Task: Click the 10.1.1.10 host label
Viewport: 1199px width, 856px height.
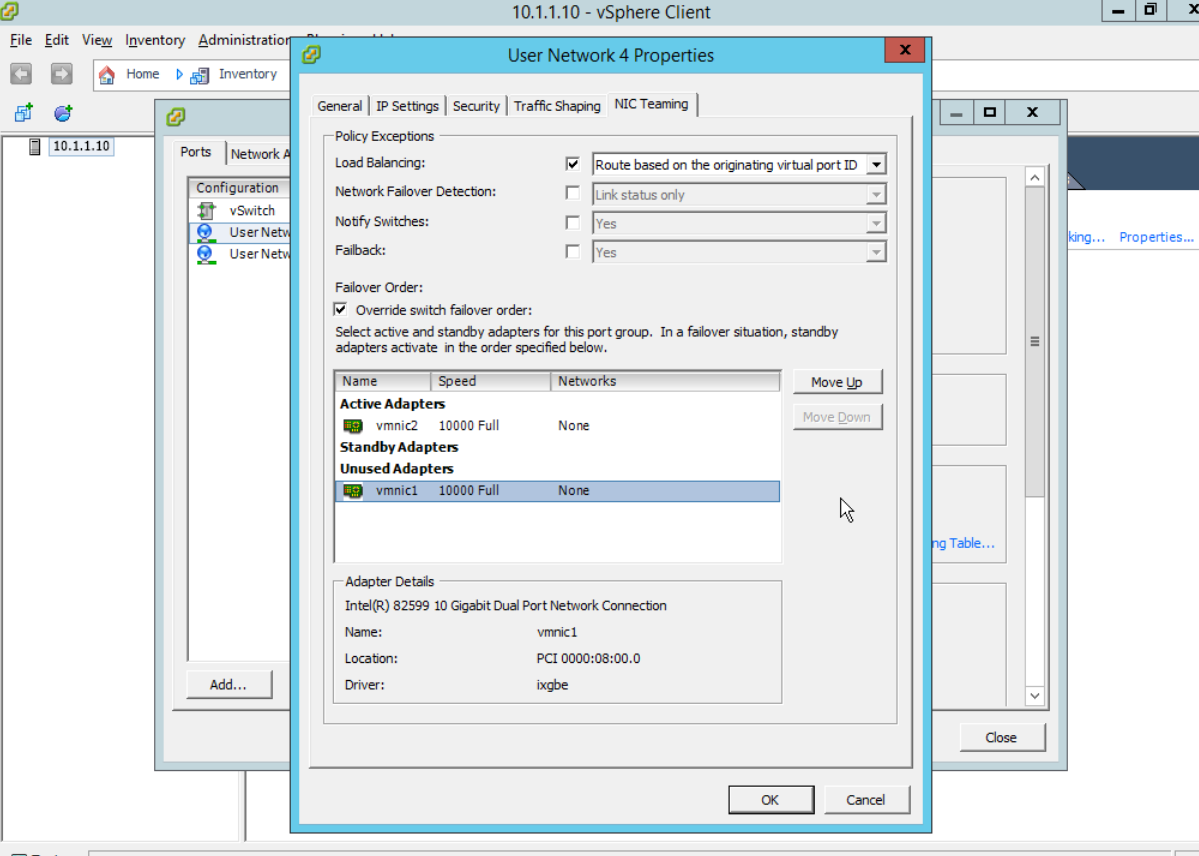Action: point(81,146)
